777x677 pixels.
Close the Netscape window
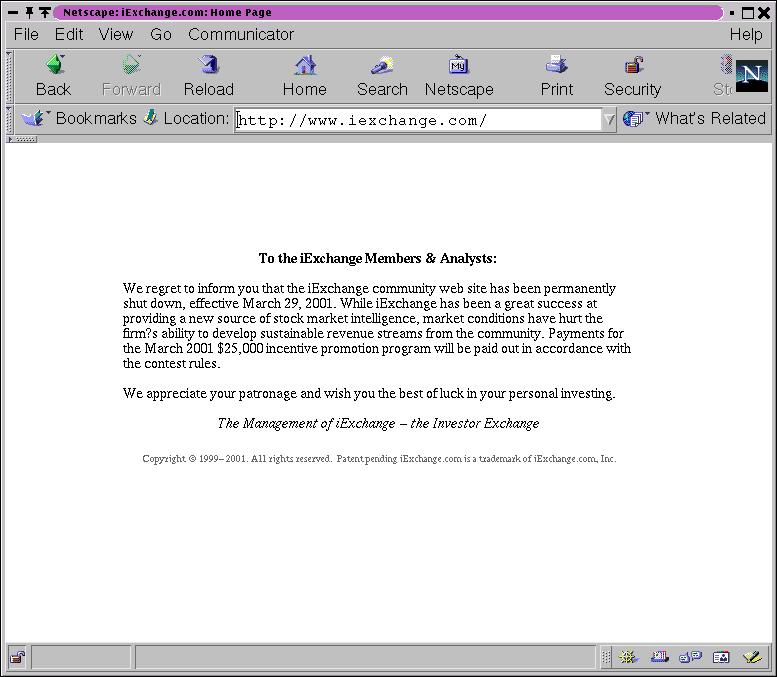(764, 12)
